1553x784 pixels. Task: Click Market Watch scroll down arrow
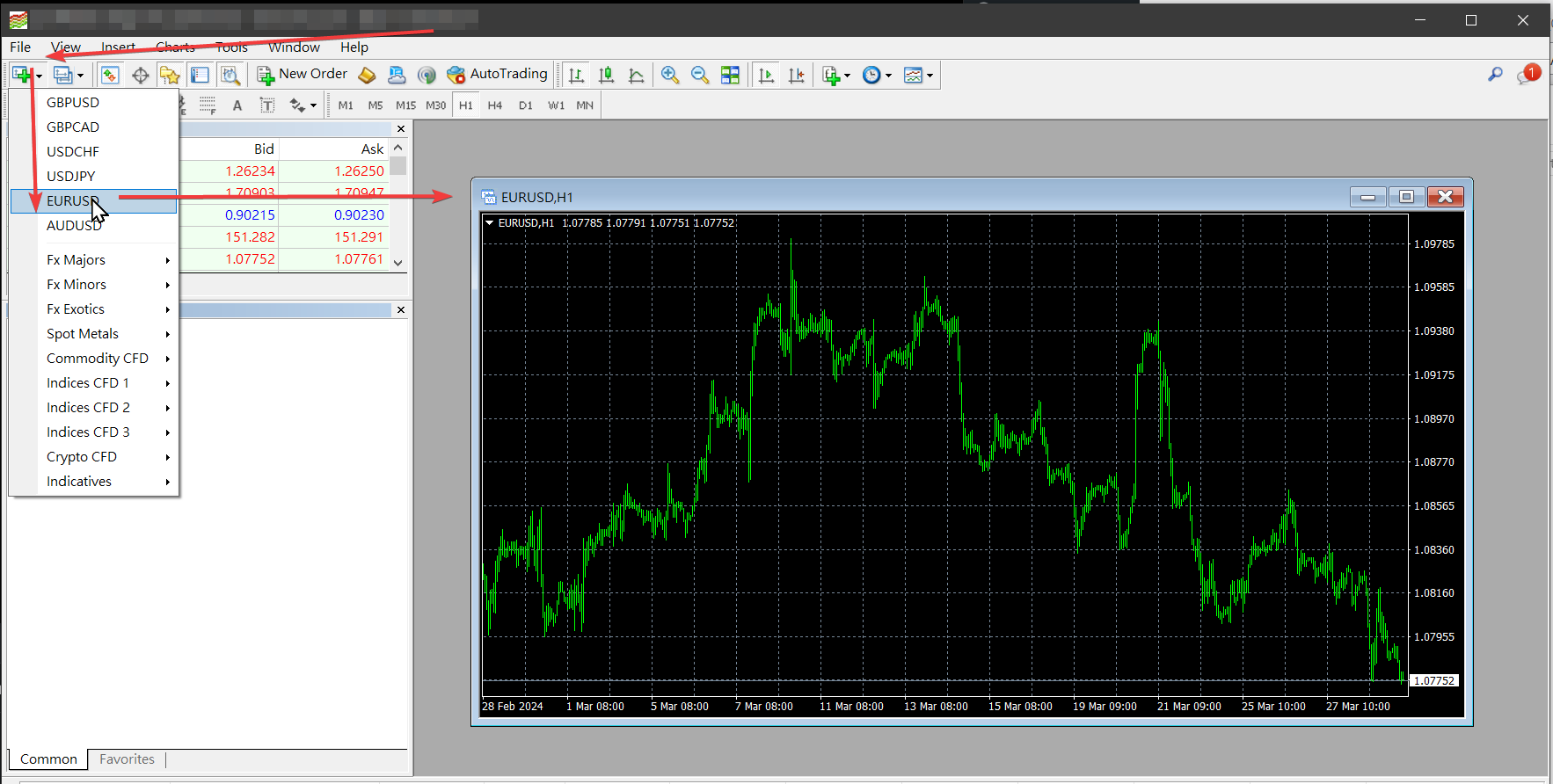coord(398,262)
